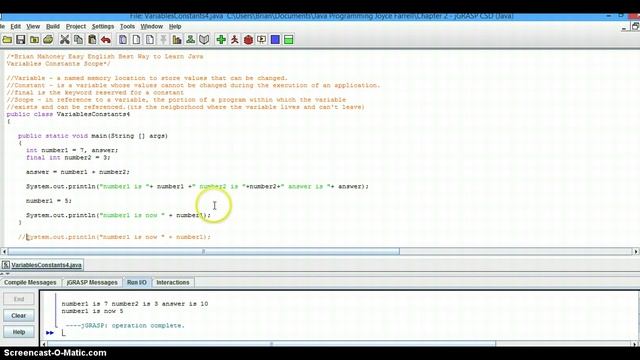
Task: Open the Project menu
Action: [x=76, y=27]
